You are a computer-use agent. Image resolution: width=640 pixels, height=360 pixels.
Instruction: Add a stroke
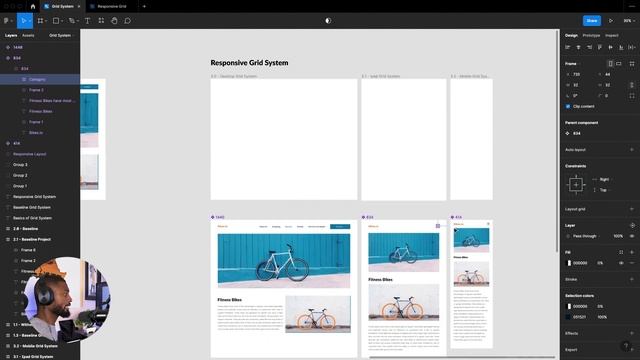click(632, 279)
